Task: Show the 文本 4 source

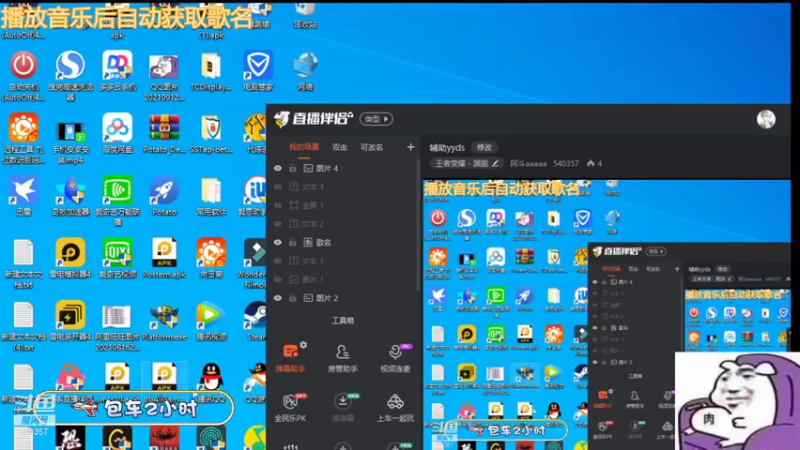Action: point(278,187)
